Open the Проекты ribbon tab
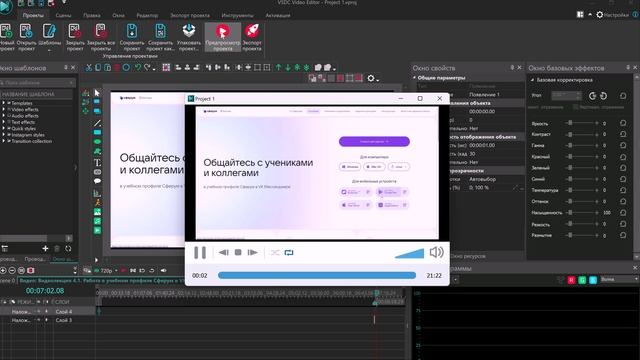 (x=33, y=15)
